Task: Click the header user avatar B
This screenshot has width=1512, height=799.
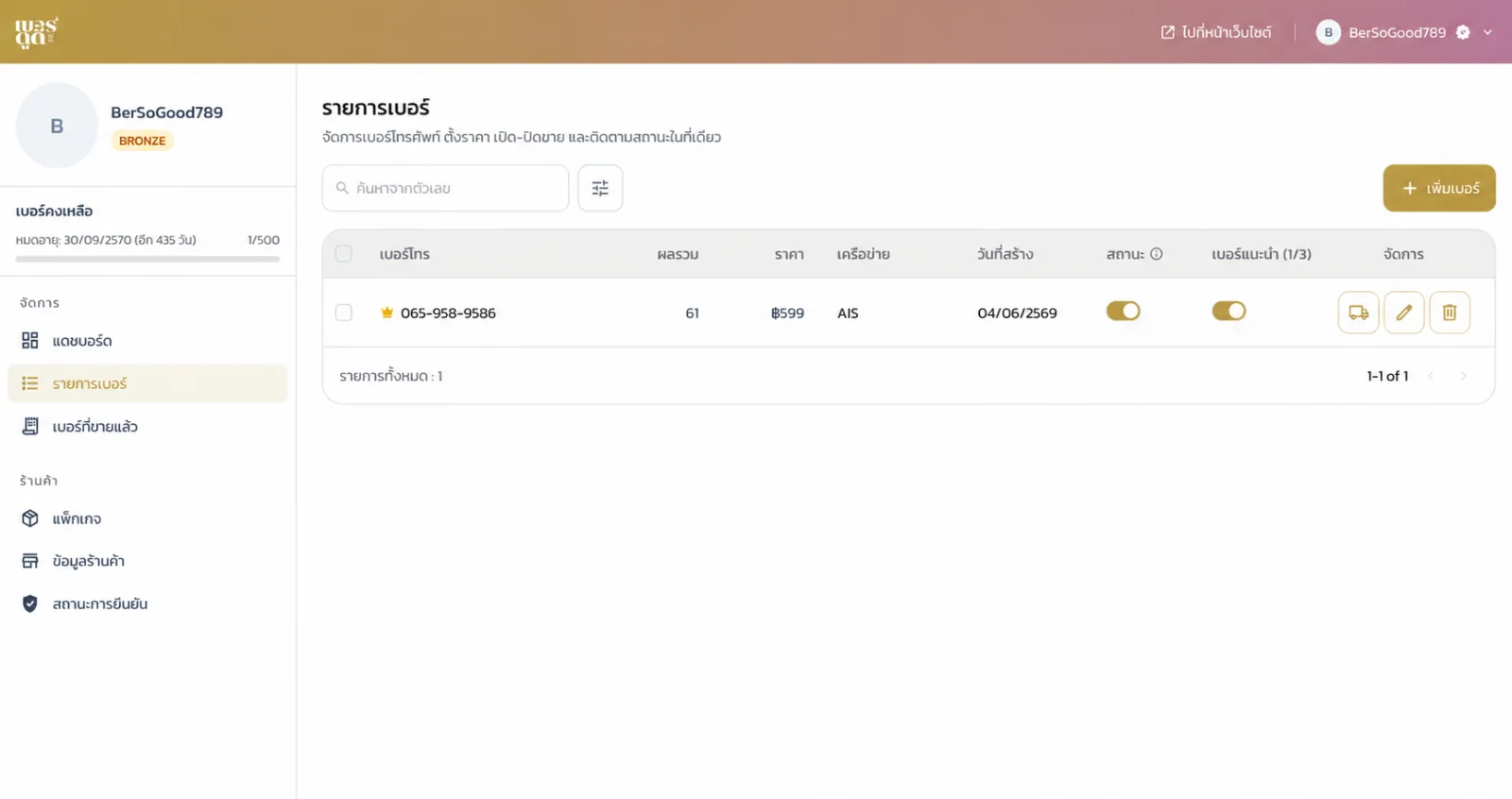Action: tap(1328, 32)
